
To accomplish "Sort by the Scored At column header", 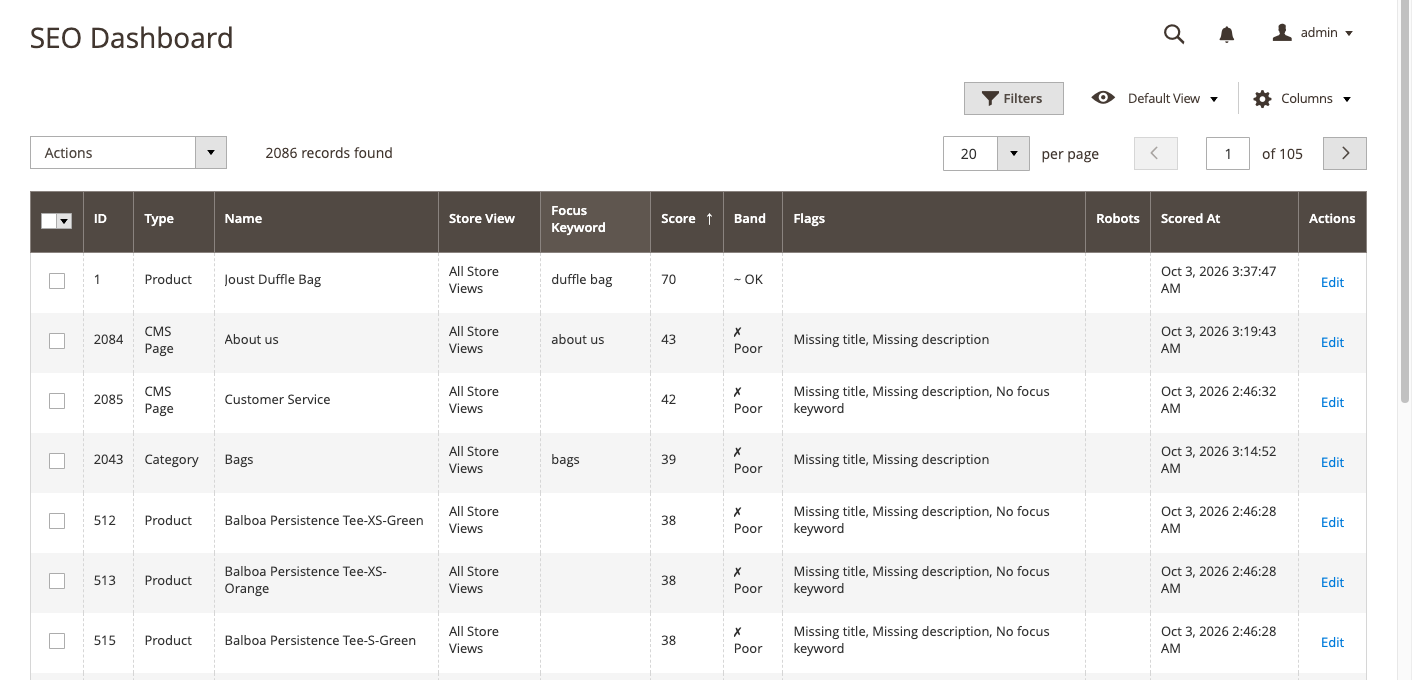I will point(1224,221).
